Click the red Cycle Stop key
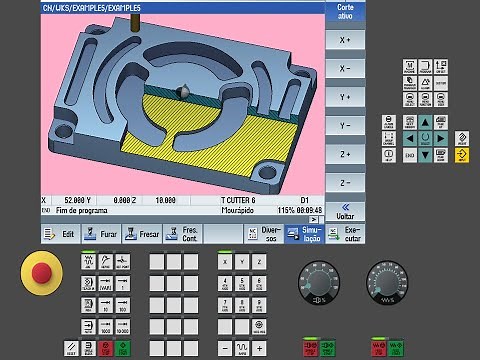This screenshot has height=360, width=480. [106, 348]
